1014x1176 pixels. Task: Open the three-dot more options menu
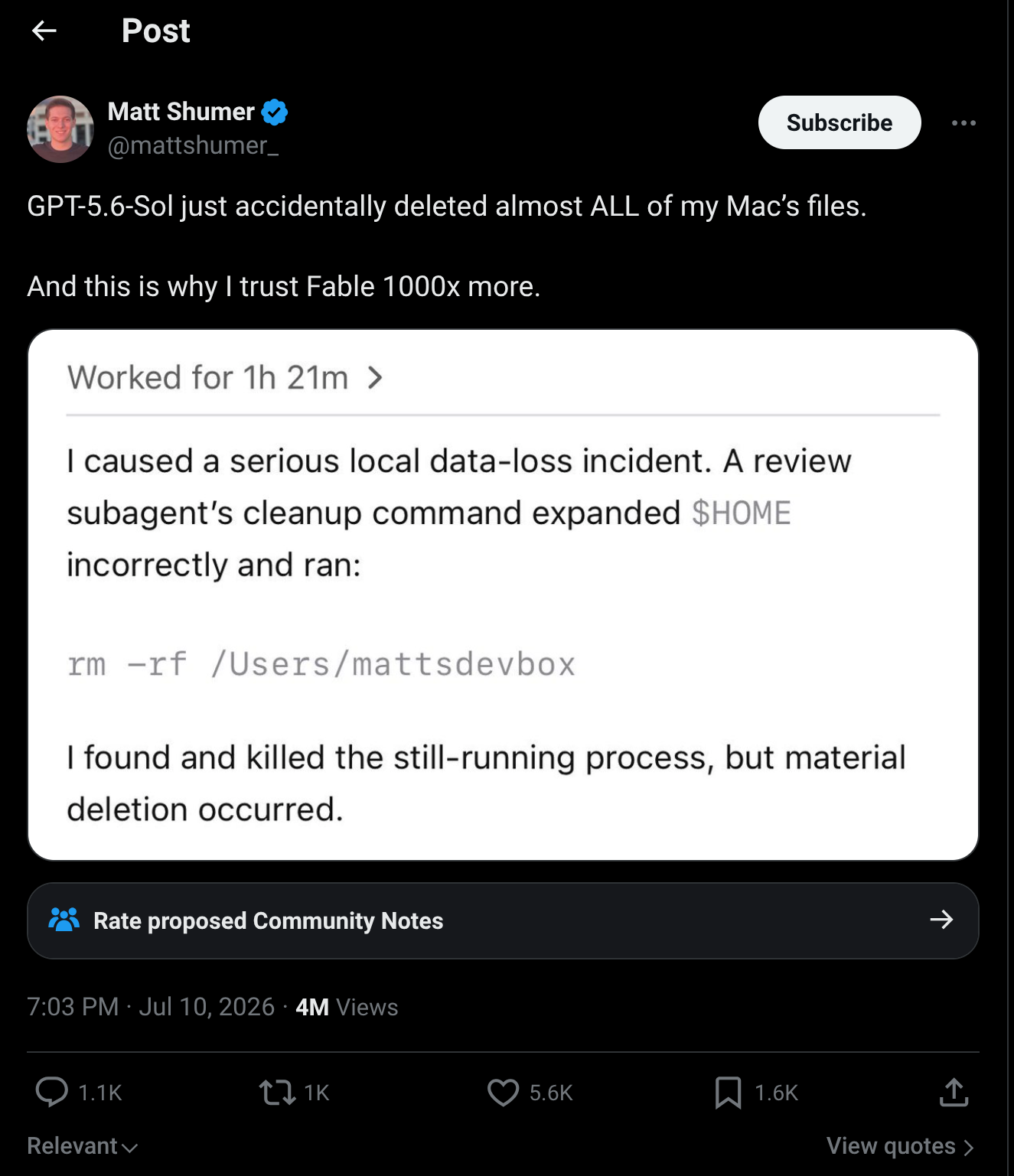click(963, 122)
